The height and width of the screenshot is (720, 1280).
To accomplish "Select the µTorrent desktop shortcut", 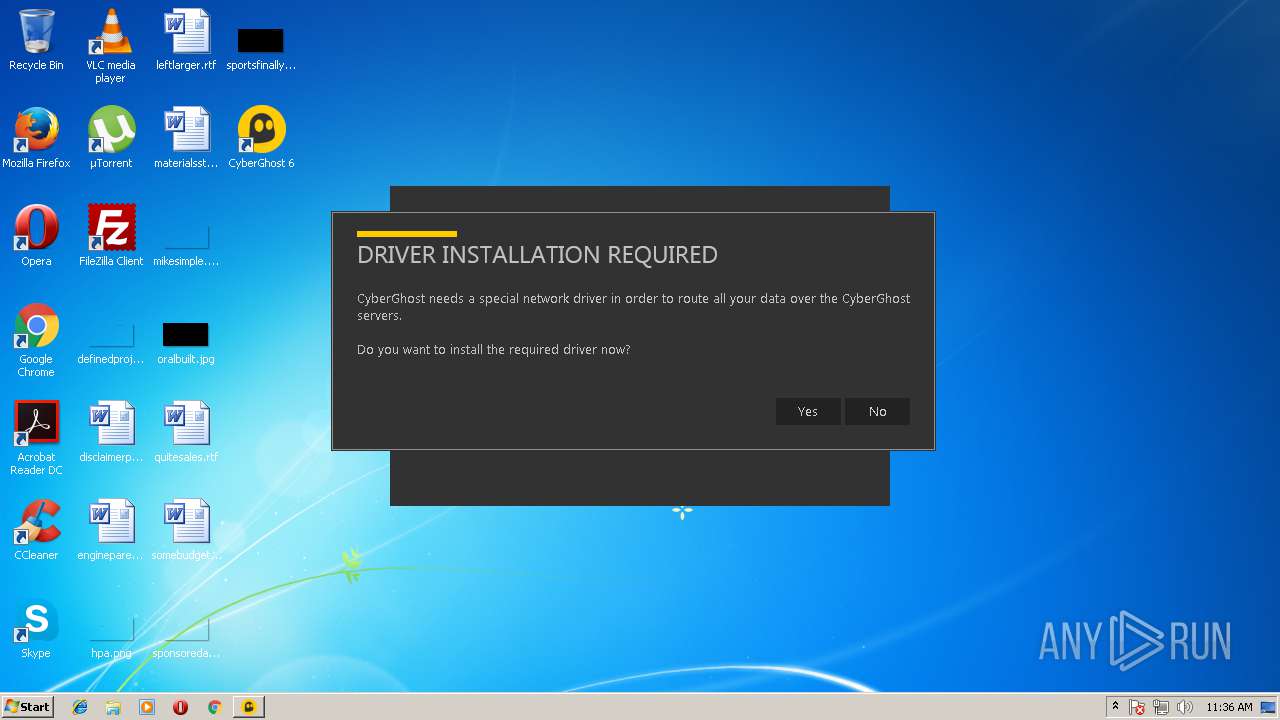I will click(x=111, y=138).
